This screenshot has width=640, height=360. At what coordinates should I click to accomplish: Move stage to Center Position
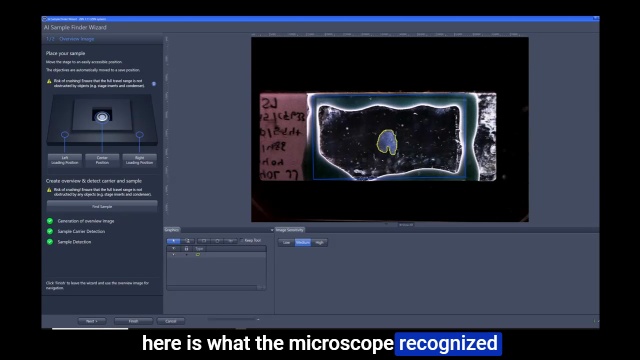[x=102, y=160]
